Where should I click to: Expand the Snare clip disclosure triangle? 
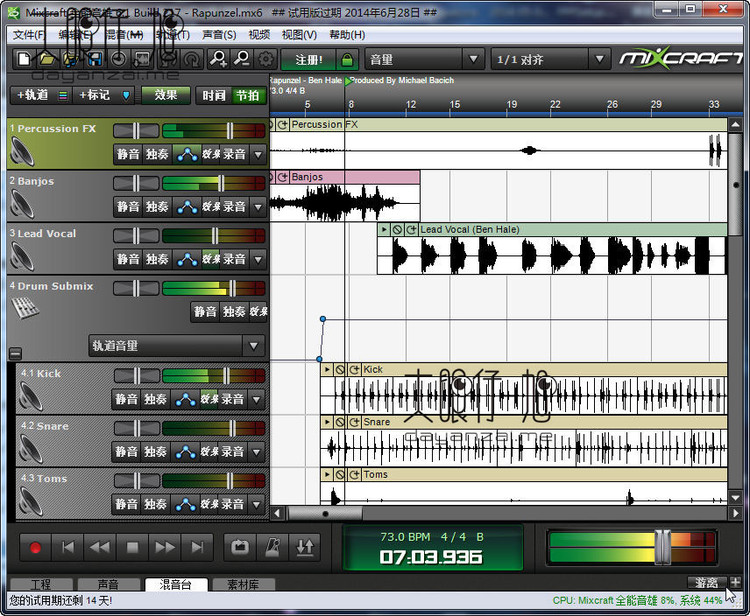pyautogui.click(x=327, y=422)
